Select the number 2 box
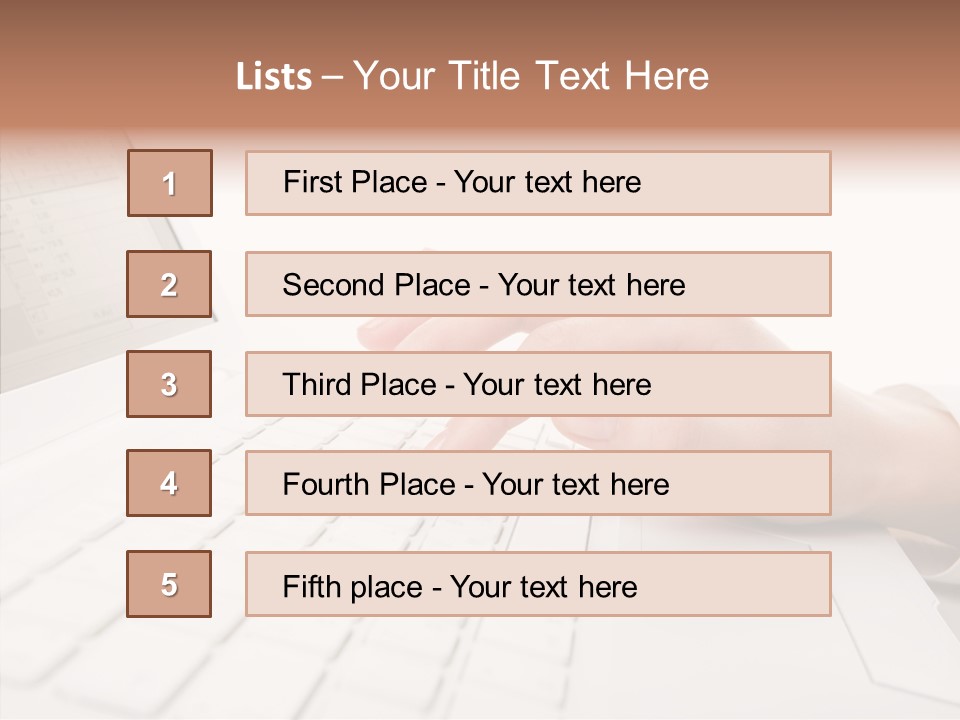The image size is (960, 720). (169, 284)
